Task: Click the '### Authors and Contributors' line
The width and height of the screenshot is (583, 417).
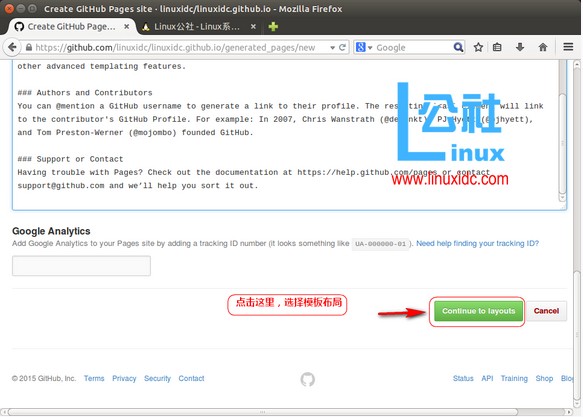Action: [x=85, y=93]
